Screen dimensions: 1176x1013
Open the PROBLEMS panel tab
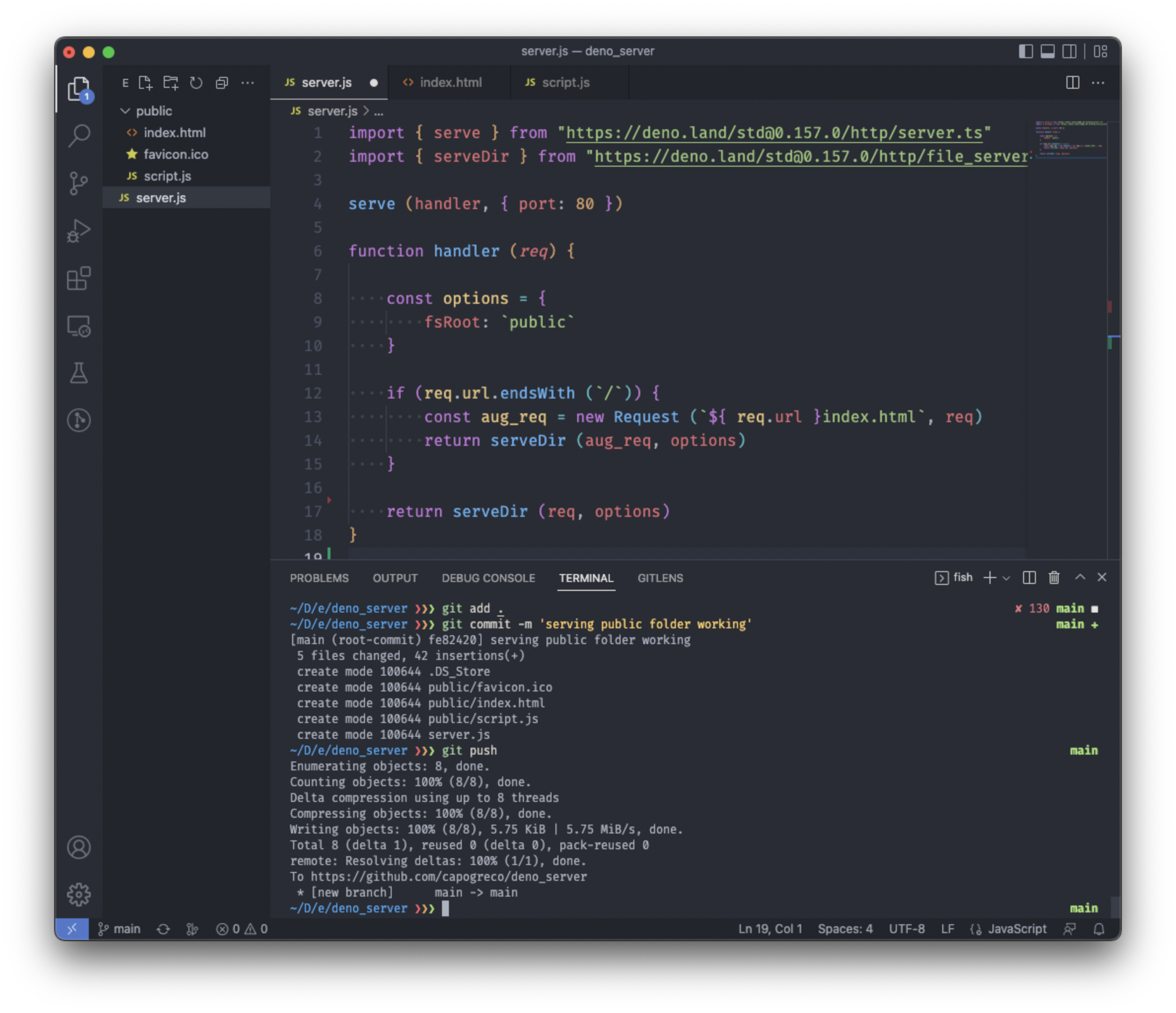[319, 579]
